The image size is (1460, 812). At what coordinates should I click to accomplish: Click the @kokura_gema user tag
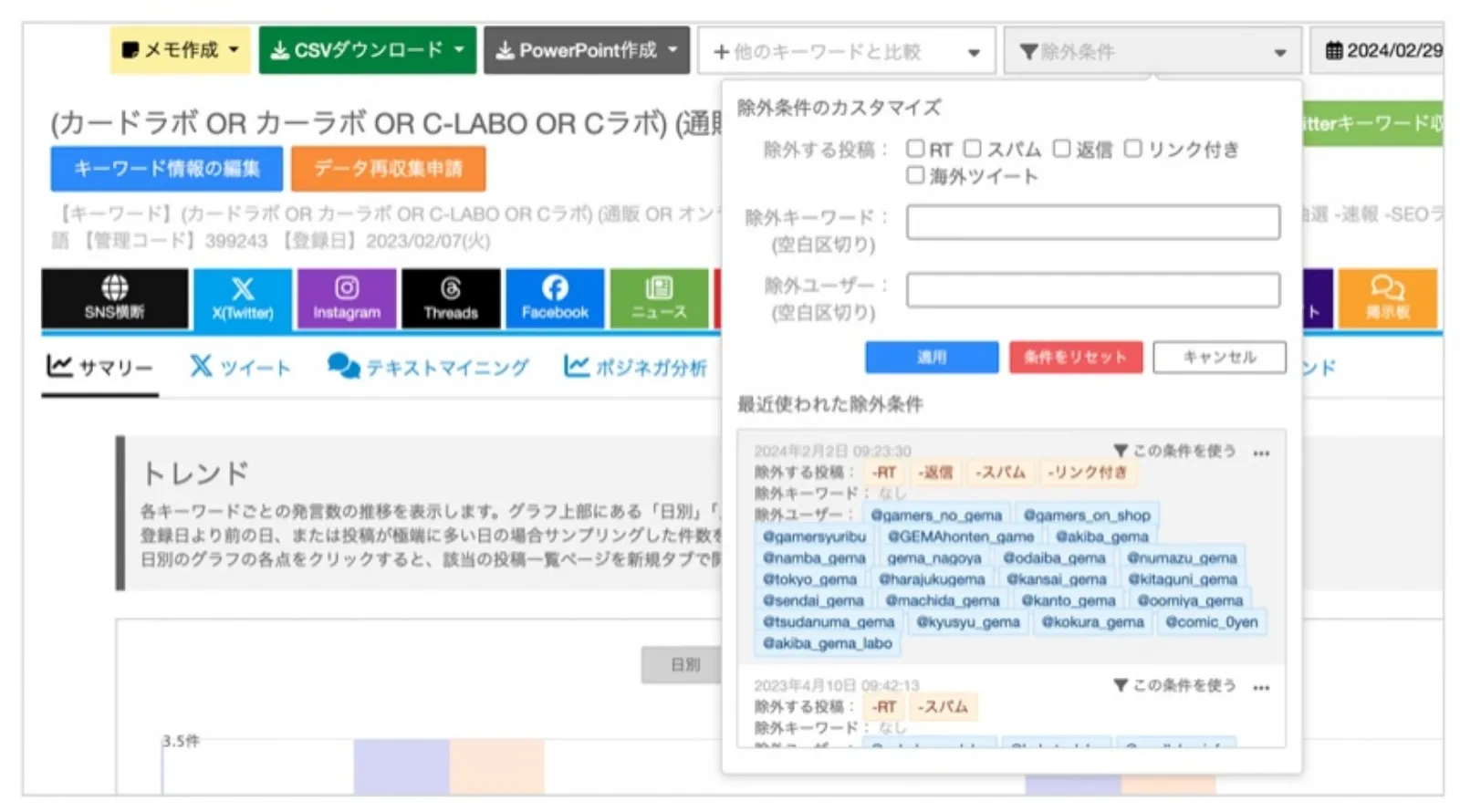tap(1092, 622)
